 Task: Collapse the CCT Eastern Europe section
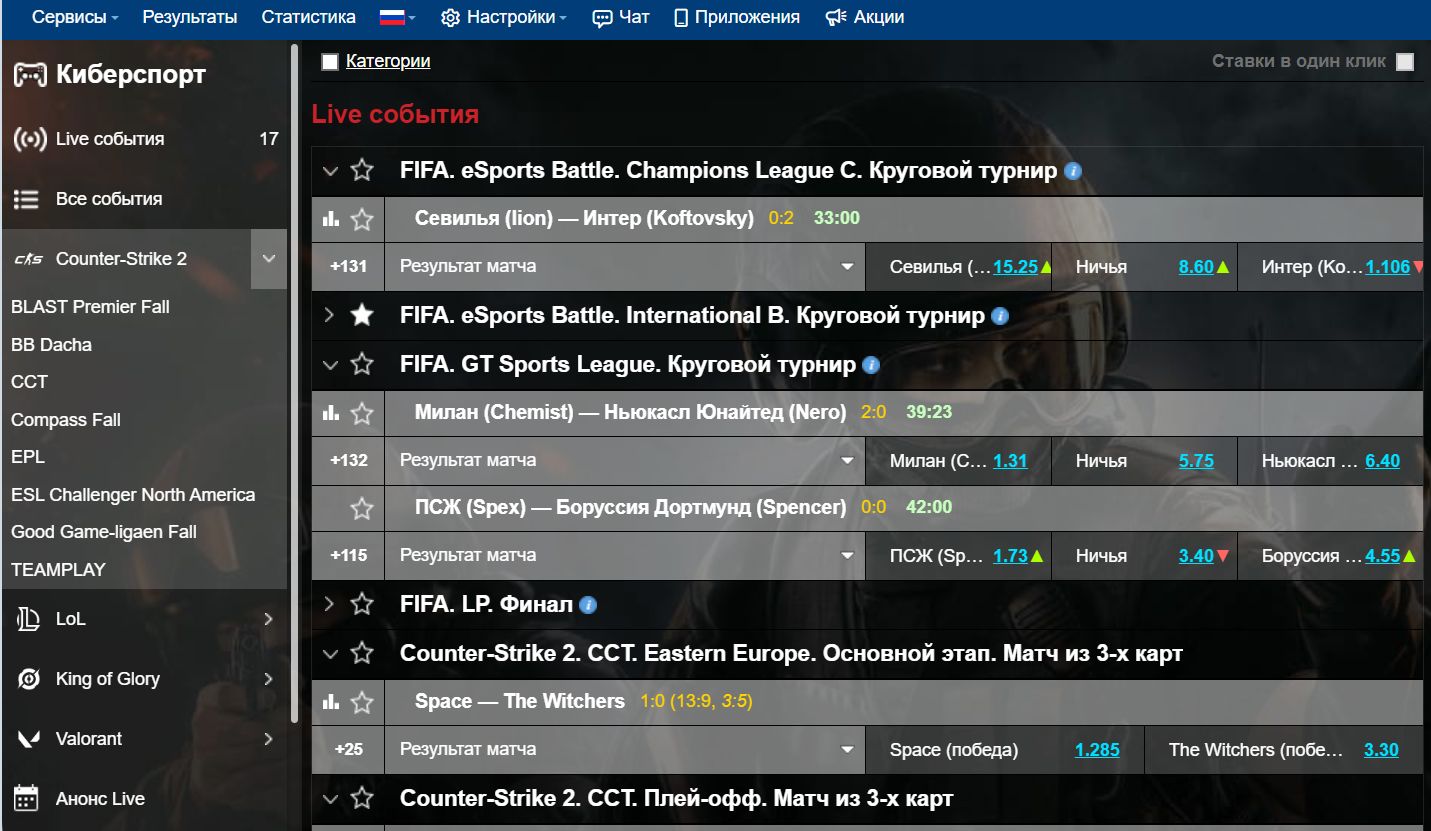330,654
